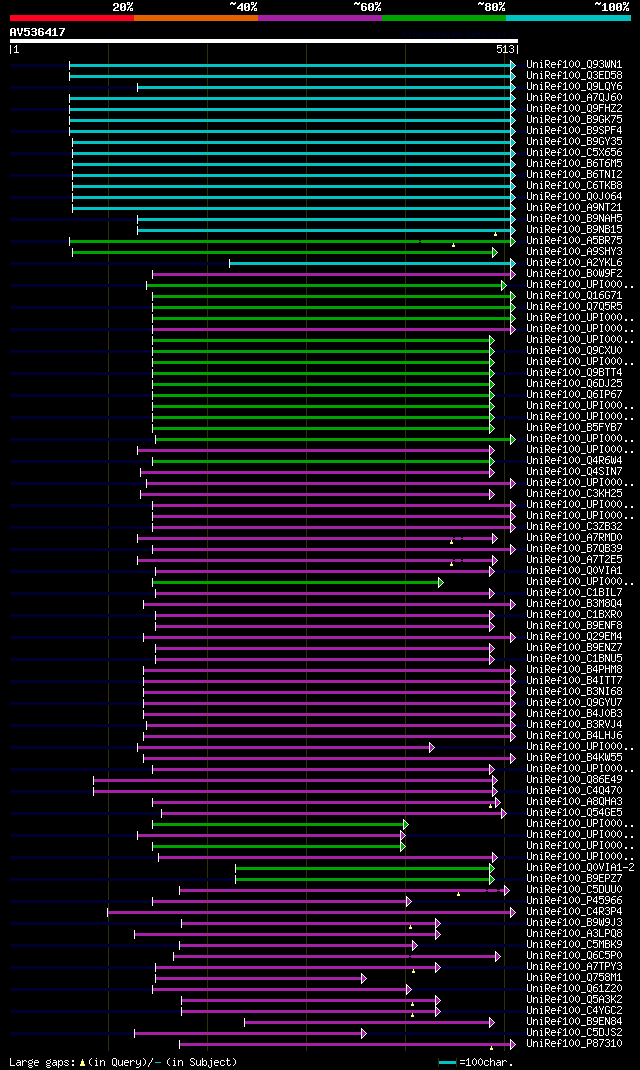Select the UniRef100_Q0VIA1-2 label

pyautogui.click(x=580, y=868)
